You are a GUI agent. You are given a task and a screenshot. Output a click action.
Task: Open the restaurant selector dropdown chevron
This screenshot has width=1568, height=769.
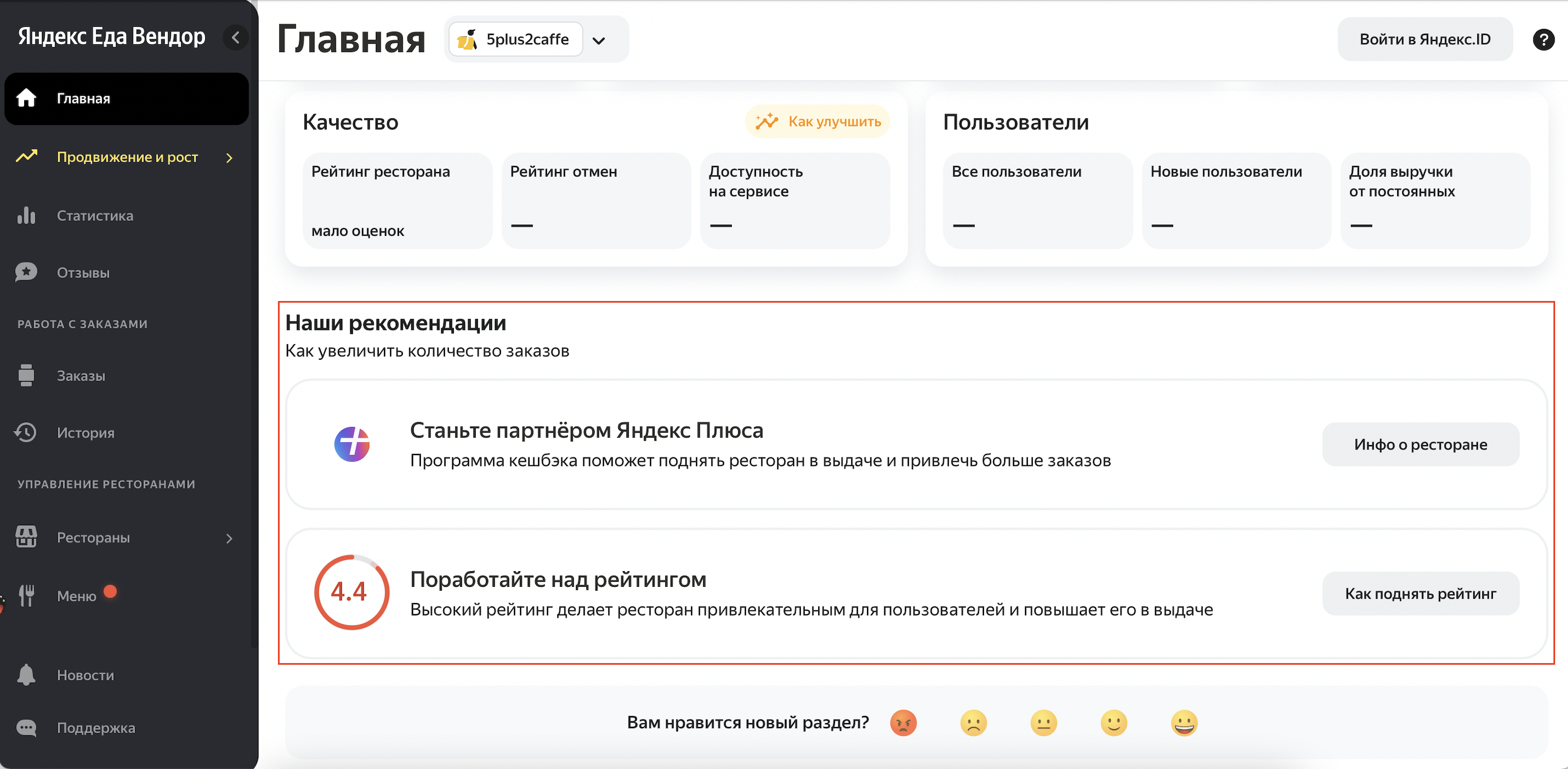(599, 40)
